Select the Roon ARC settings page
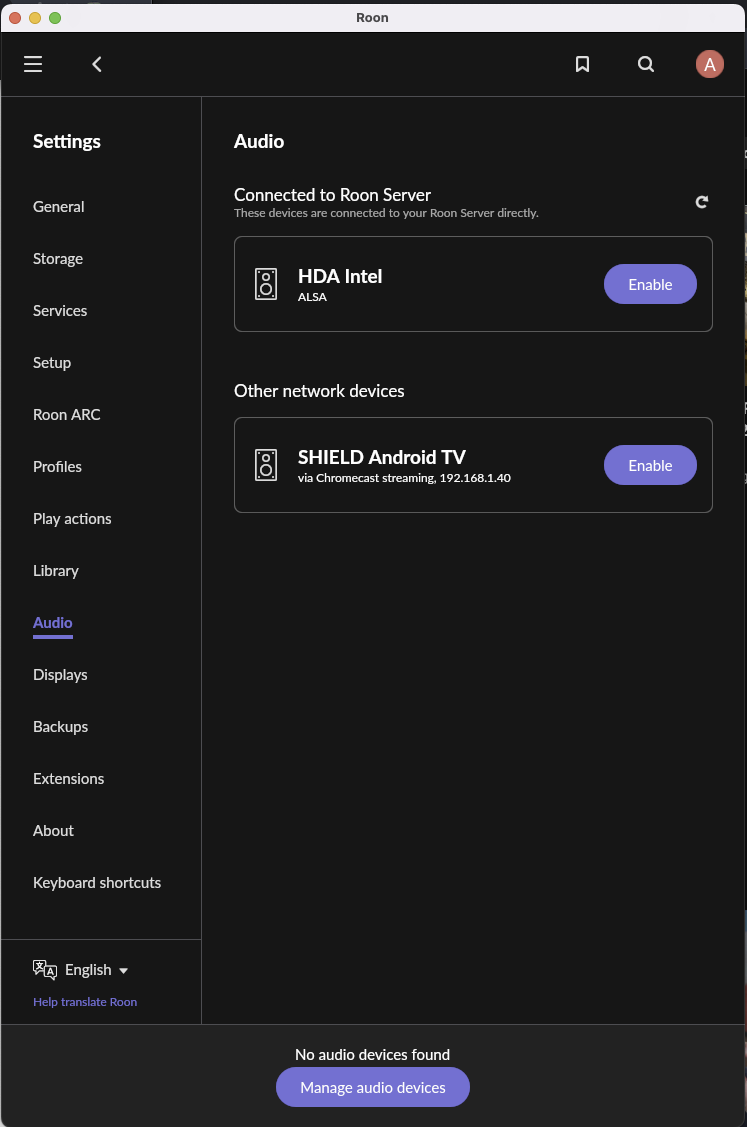Screen dimensions: 747x1127 click(67, 415)
